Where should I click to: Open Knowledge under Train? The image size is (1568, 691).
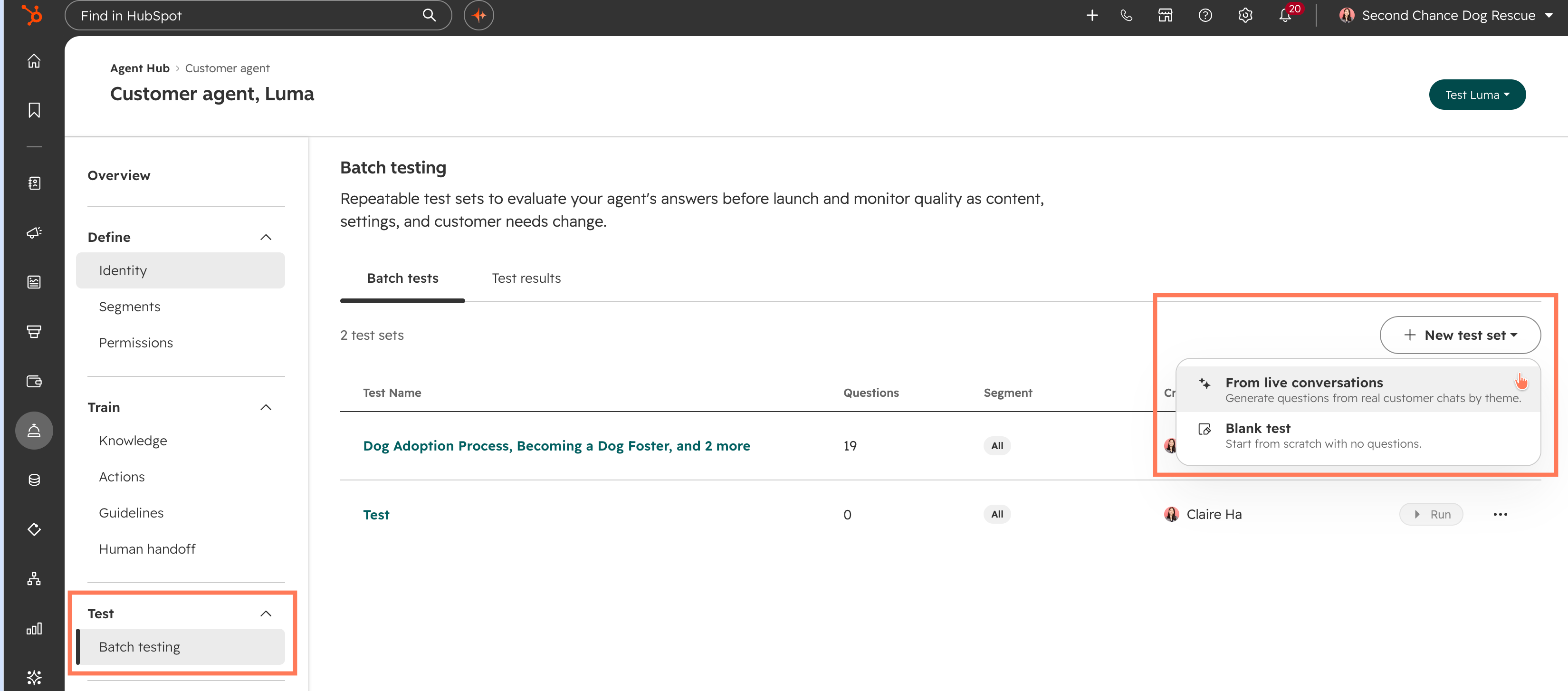[x=180, y=440]
